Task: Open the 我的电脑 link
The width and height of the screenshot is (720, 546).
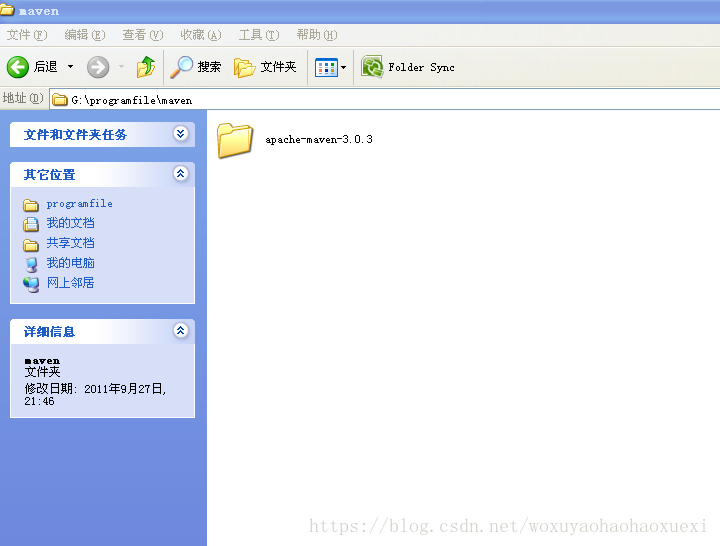Action: (x=70, y=263)
